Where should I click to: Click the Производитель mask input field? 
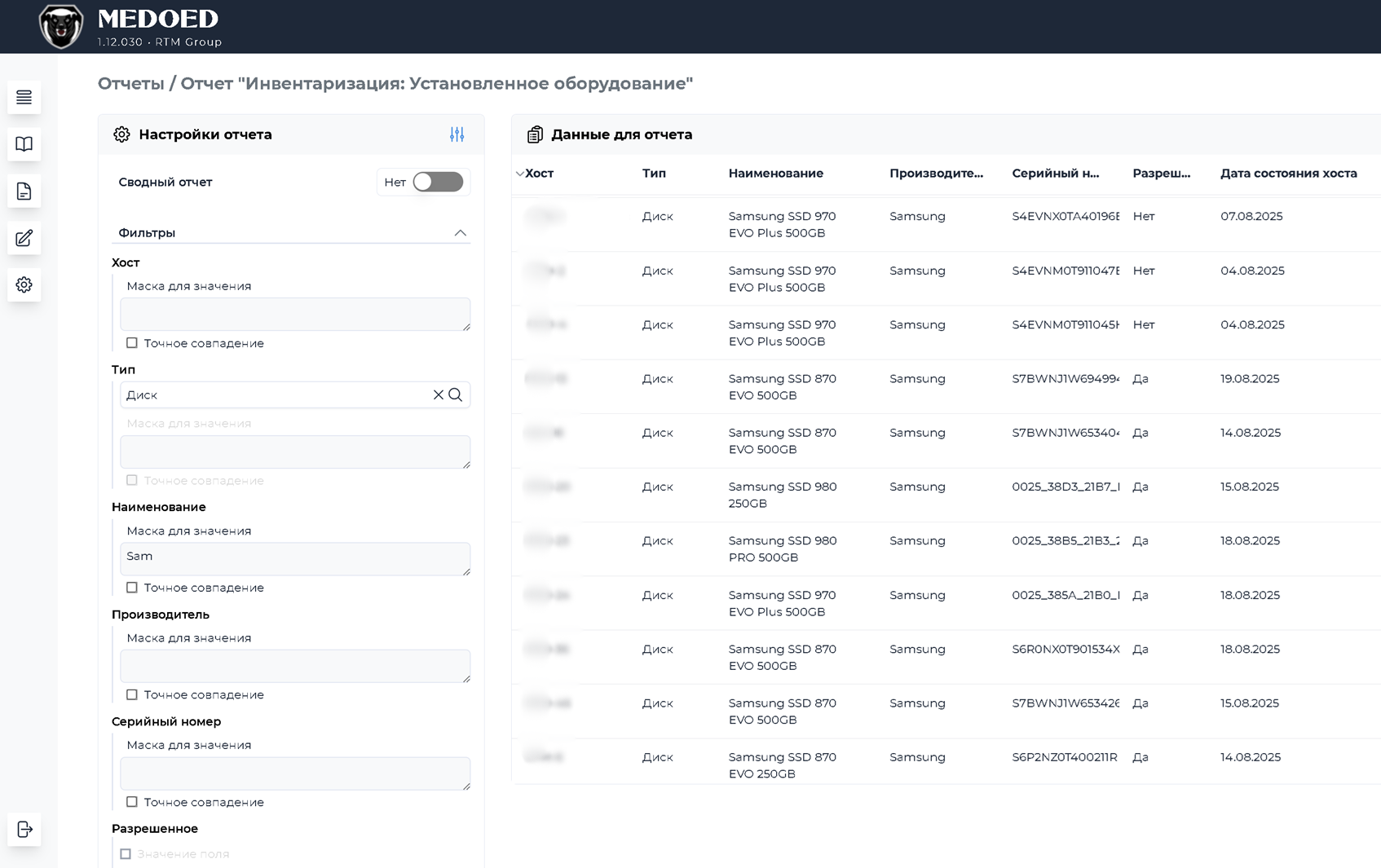tap(295, 666)
